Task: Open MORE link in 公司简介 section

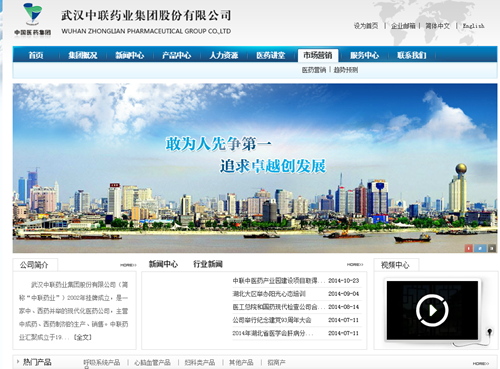Action: [128, 265]
